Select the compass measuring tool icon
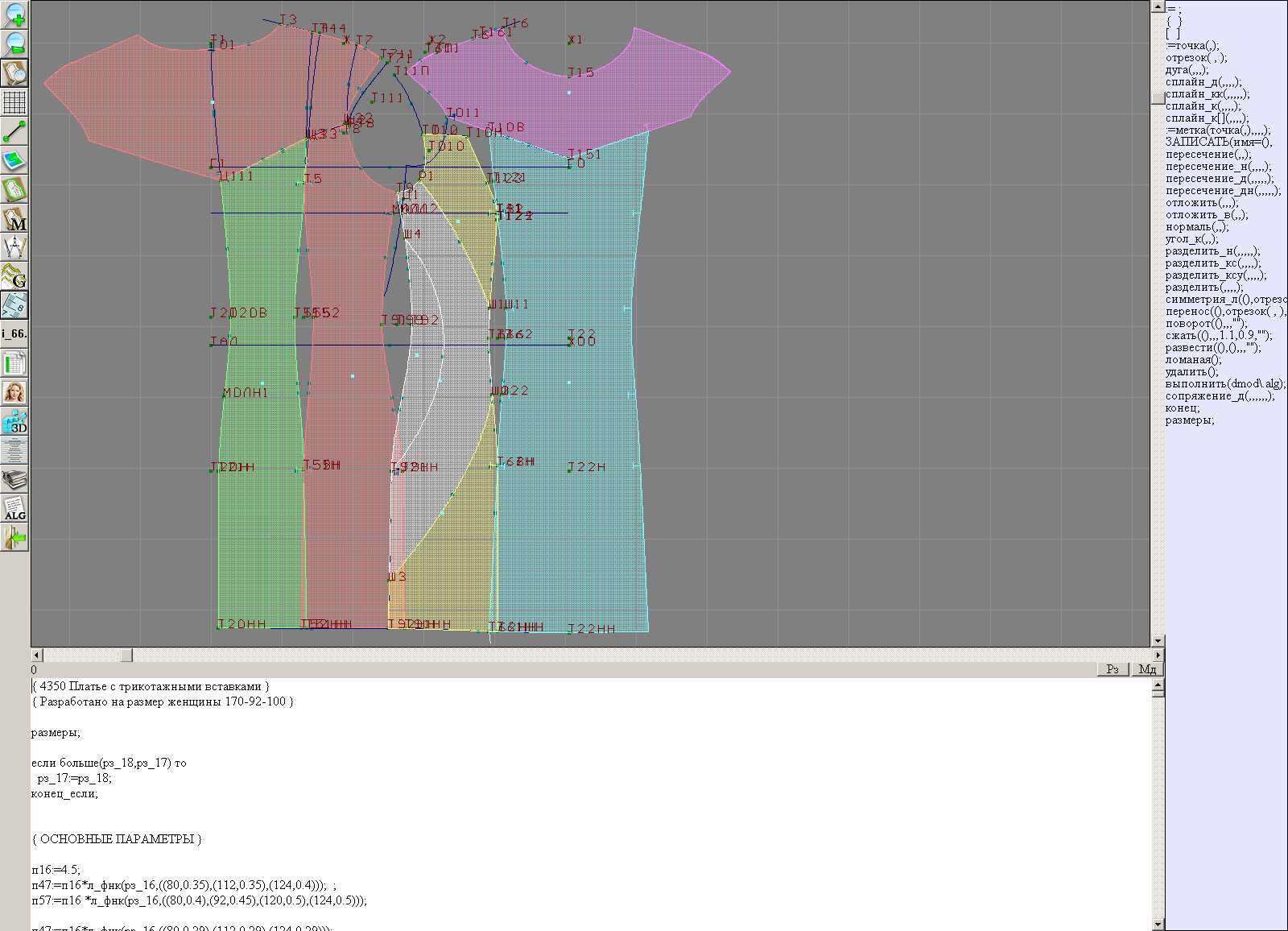Image resolution: width=1288 pixels, height=931 pixels. click(x=14, y=247)
